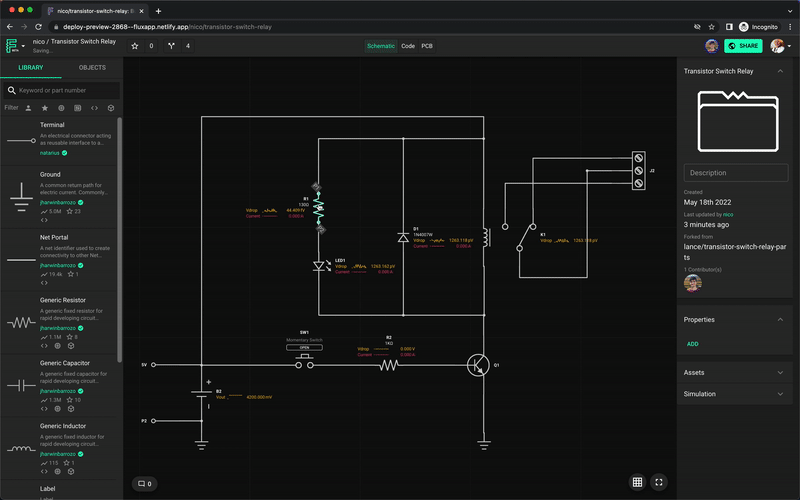This screenshot has height=500, width=800.
Task: Open the comments counter button
Action: click(x=145, y=484)
